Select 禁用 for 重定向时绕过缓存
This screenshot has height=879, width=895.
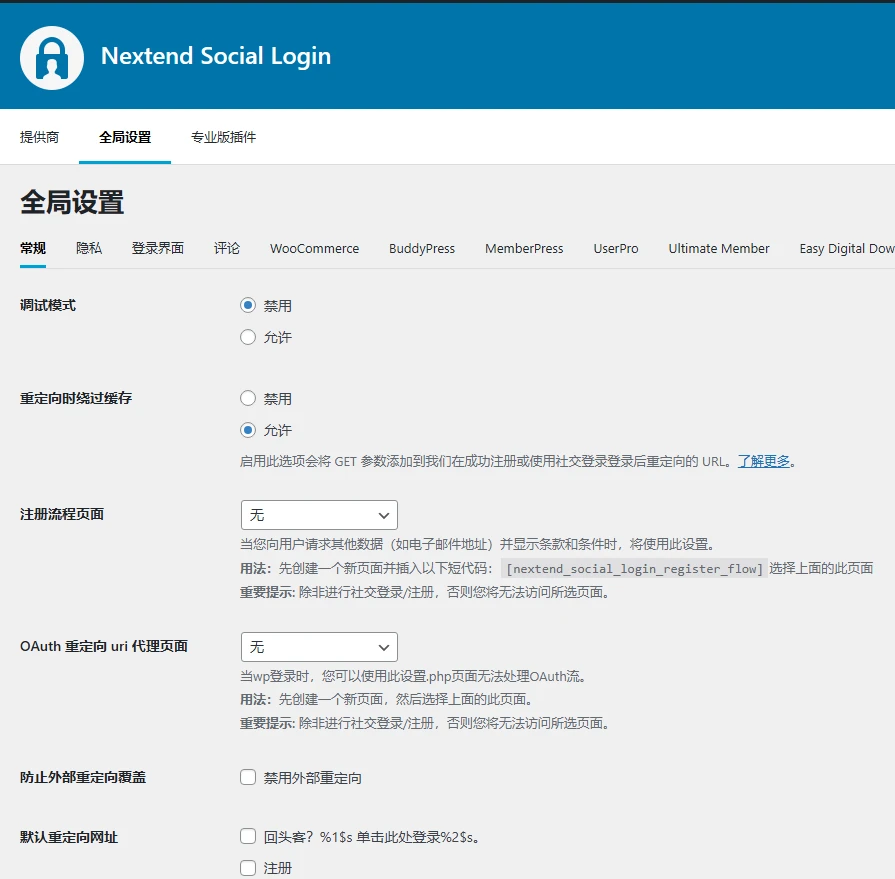pyautogui.click(x=247, y=397)
